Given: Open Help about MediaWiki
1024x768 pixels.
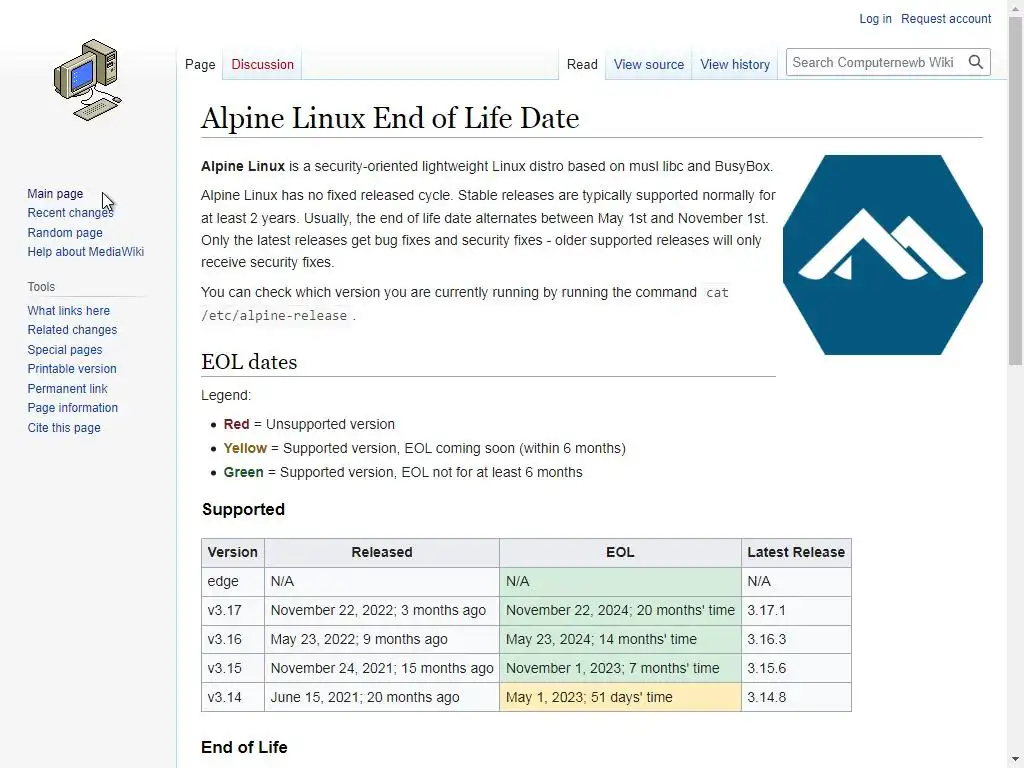Looking at the screenshot, I should point(86,251).
